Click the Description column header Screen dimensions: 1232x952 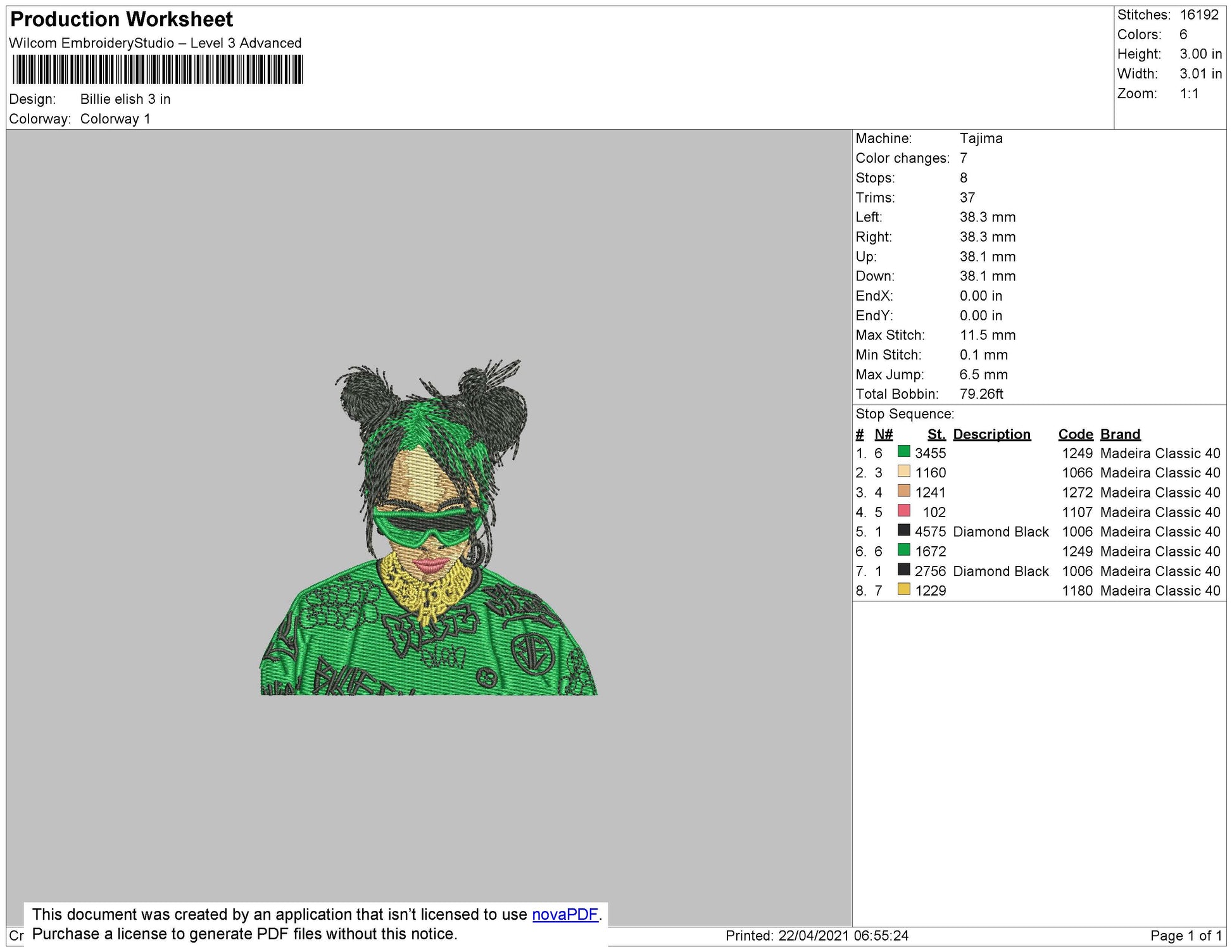pos(991,434)
